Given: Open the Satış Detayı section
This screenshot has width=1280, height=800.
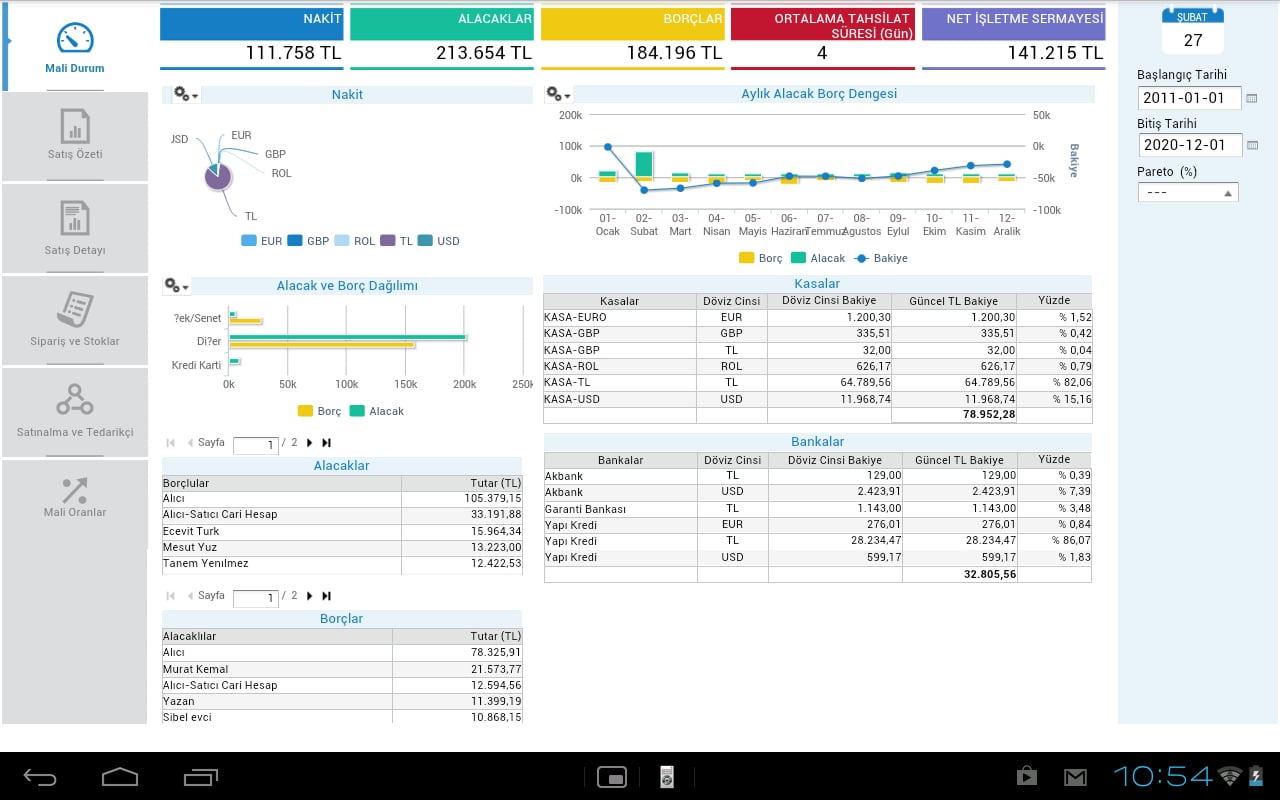Looking at the screenshot, I should pos(75,228).
